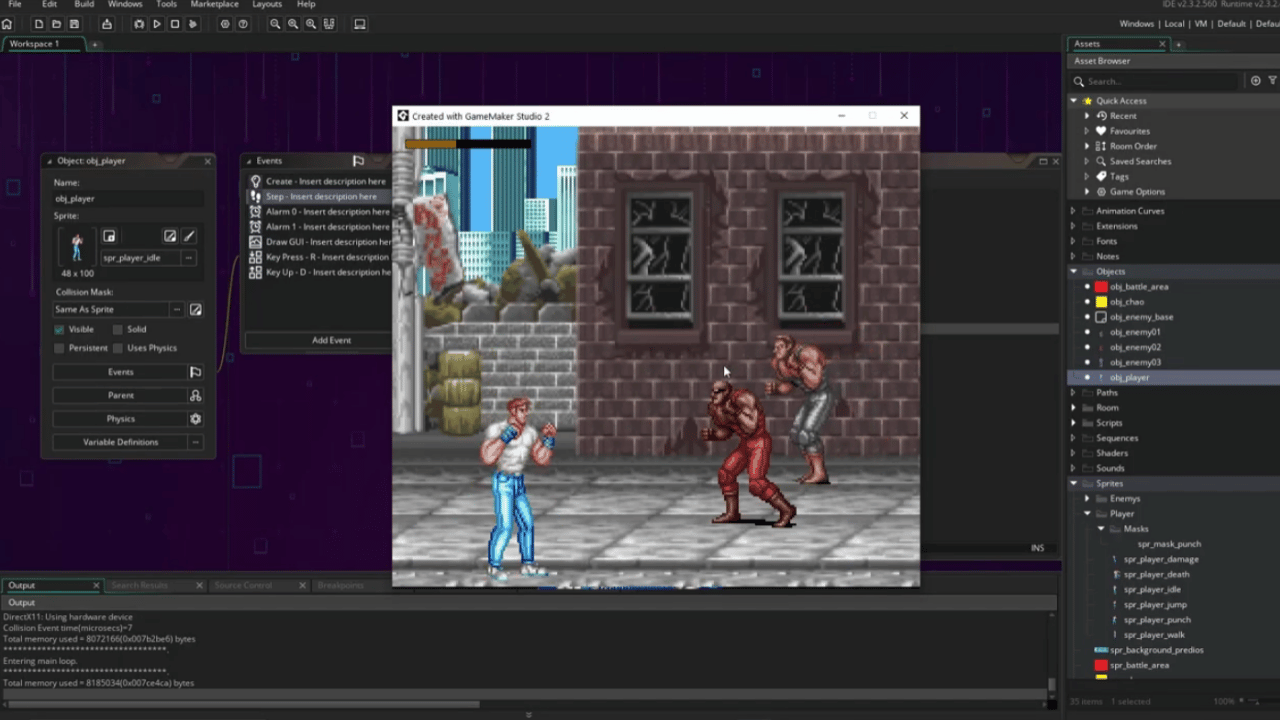Click the Physics gear icon

[x=195, y=419]
